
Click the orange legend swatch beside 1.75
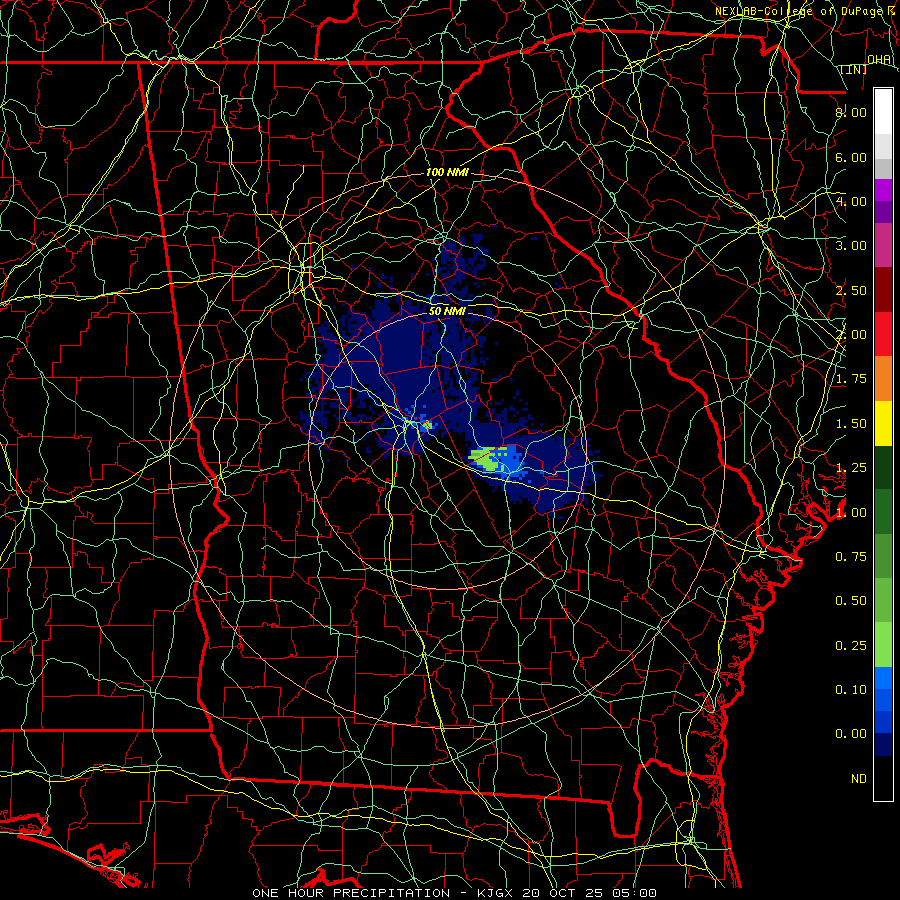[x=883, y=379]
